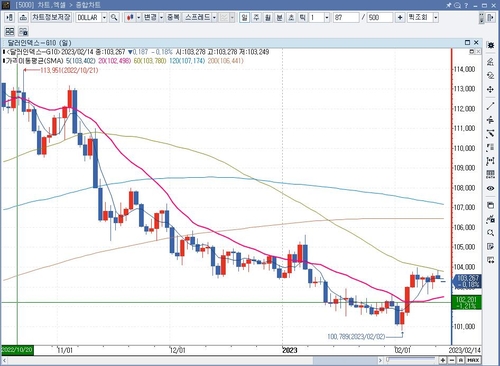The image size is (500, 366).
Task: Click the four-pane layout icon in second toolbar row
Action: [x=10, y=32]
